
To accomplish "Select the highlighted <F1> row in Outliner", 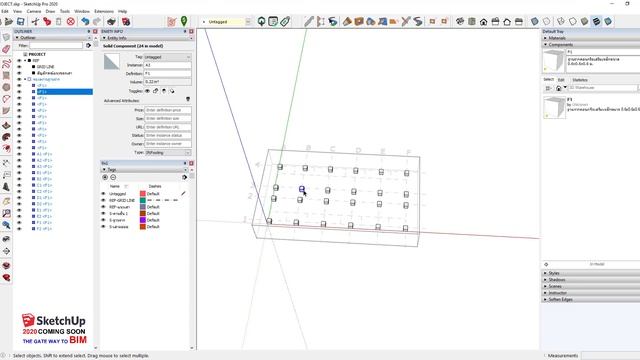I will coord(64,92).
